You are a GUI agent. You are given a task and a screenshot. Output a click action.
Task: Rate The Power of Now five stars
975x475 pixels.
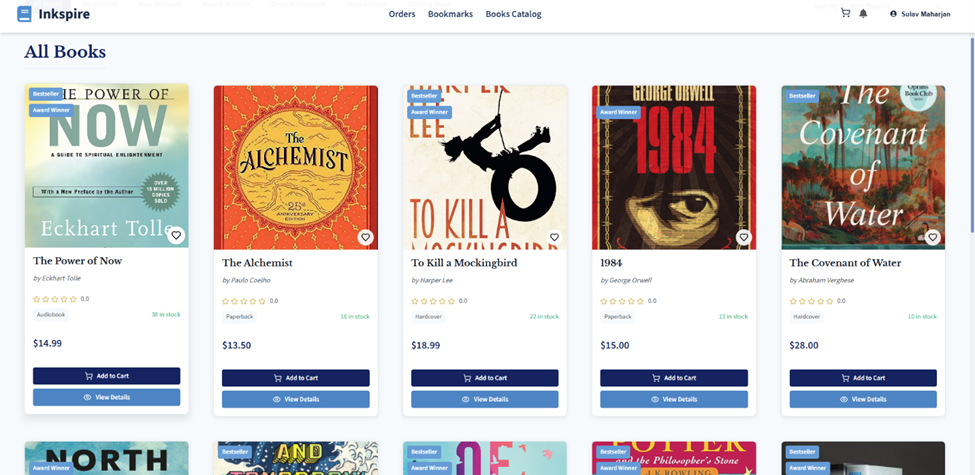click(x=73, y=299)
